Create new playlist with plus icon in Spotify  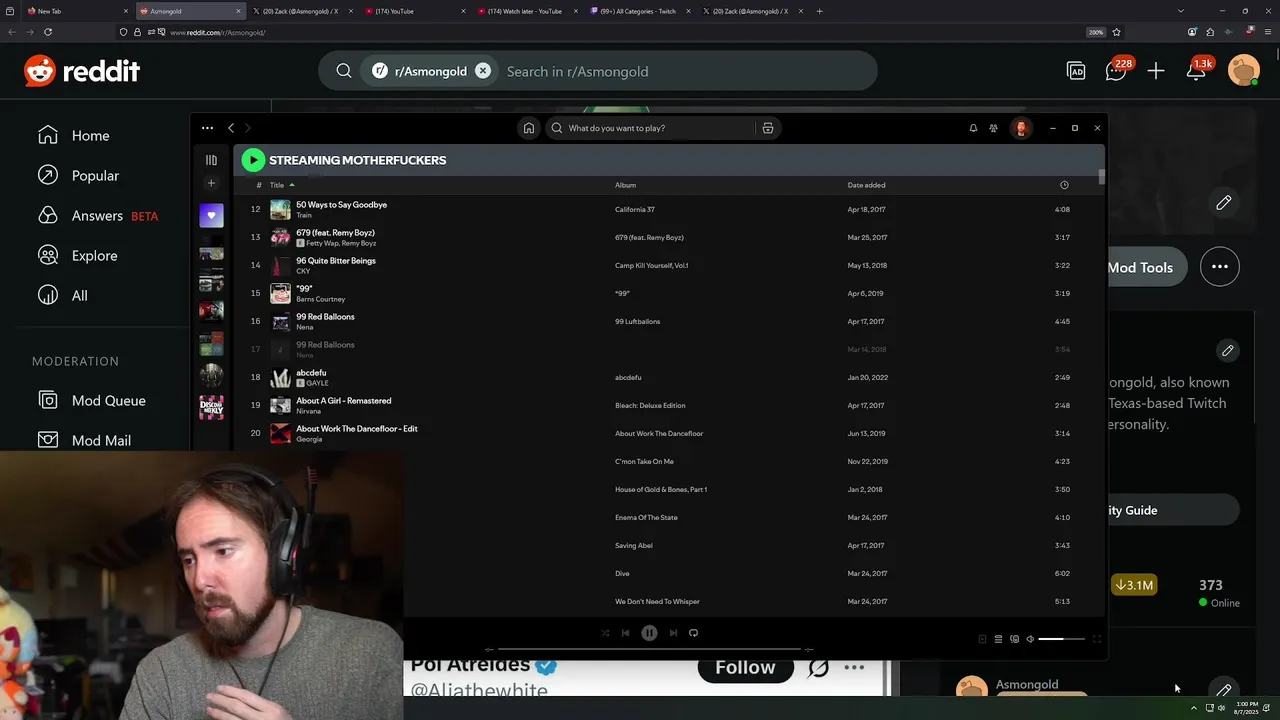211,183
